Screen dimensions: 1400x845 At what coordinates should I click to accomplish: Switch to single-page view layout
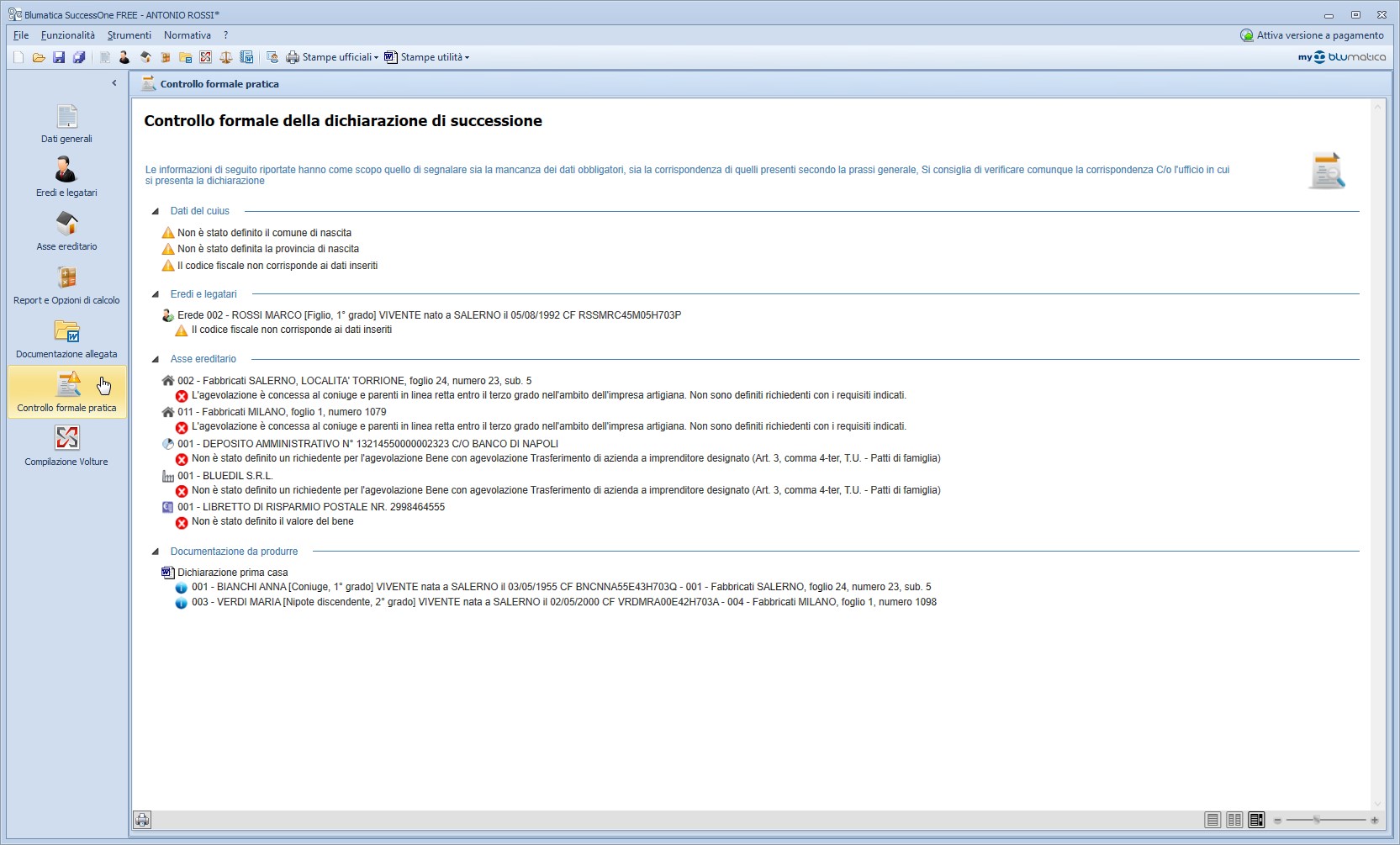point(1212,820)
